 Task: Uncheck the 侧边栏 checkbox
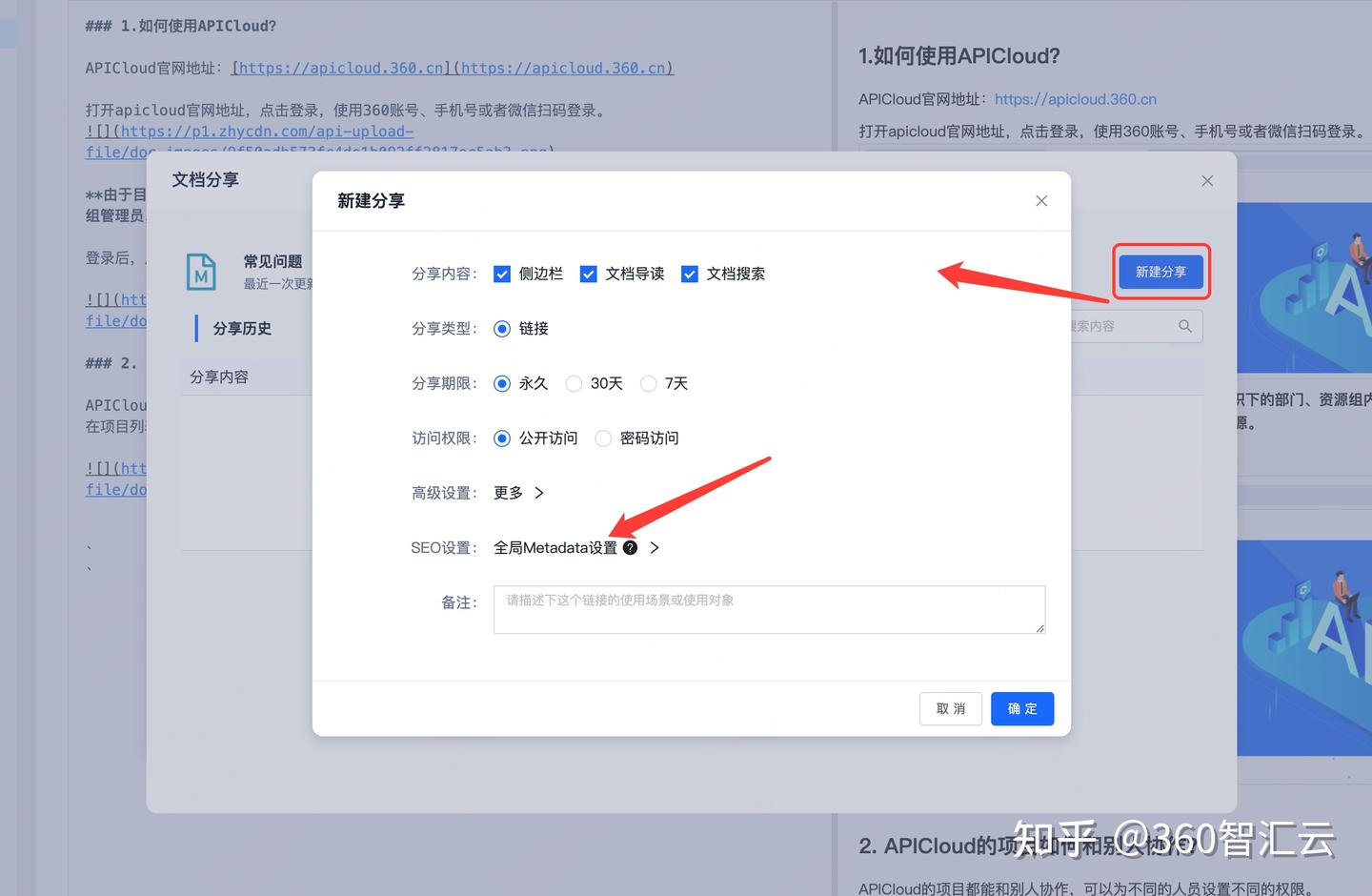(502, 275)
